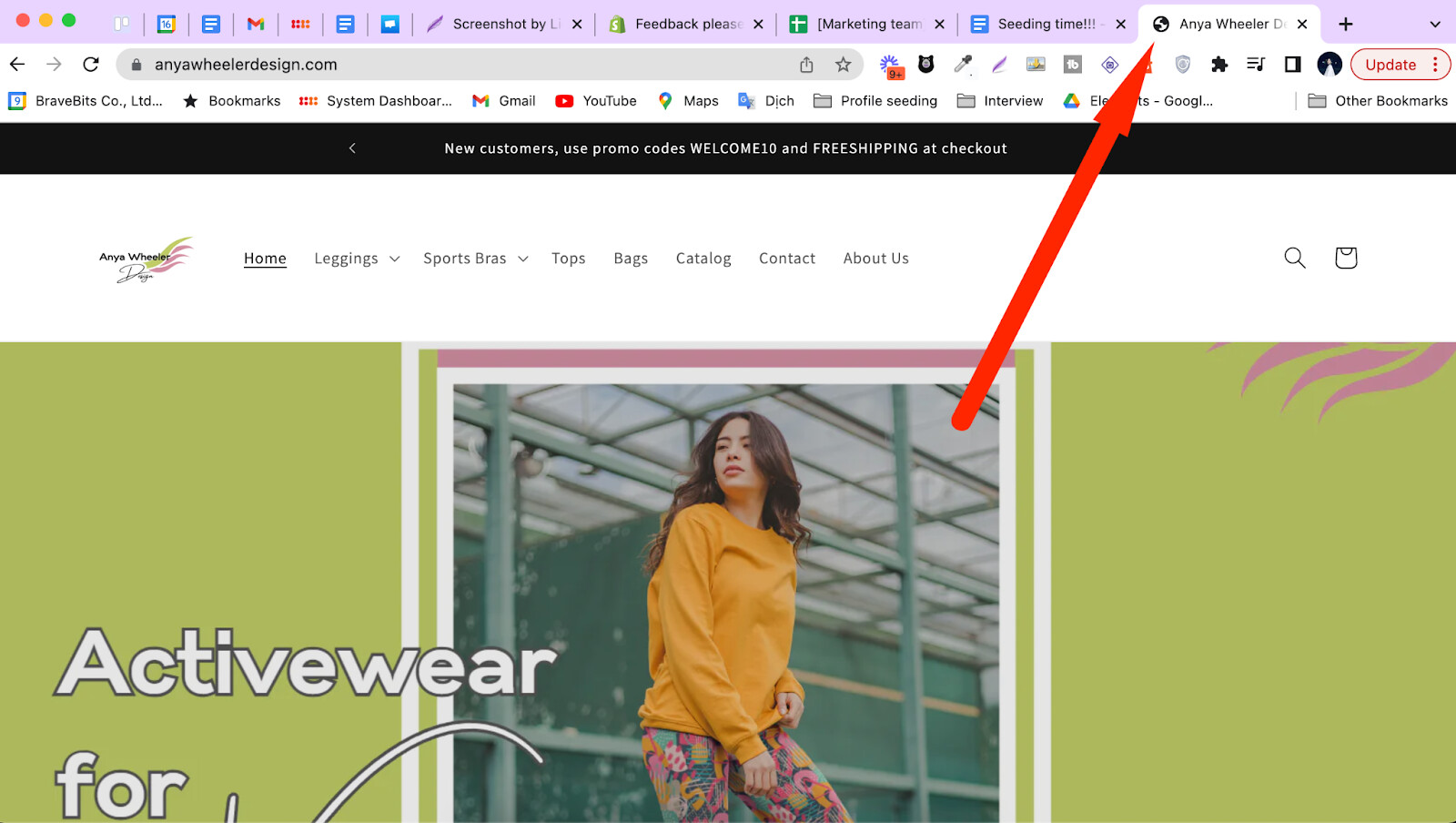Go to the Home menu item
Image resolution: width=1456 pixels, height=823 pixels.
(x=265, y=259)
